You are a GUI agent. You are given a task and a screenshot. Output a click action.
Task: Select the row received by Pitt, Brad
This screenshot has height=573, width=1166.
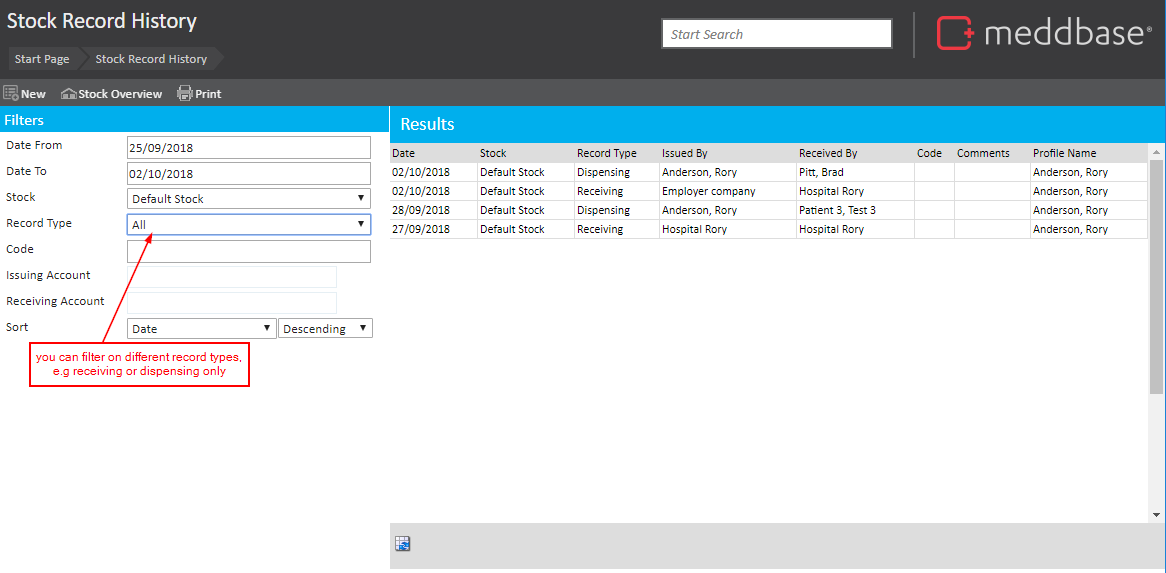coord(821,173)
